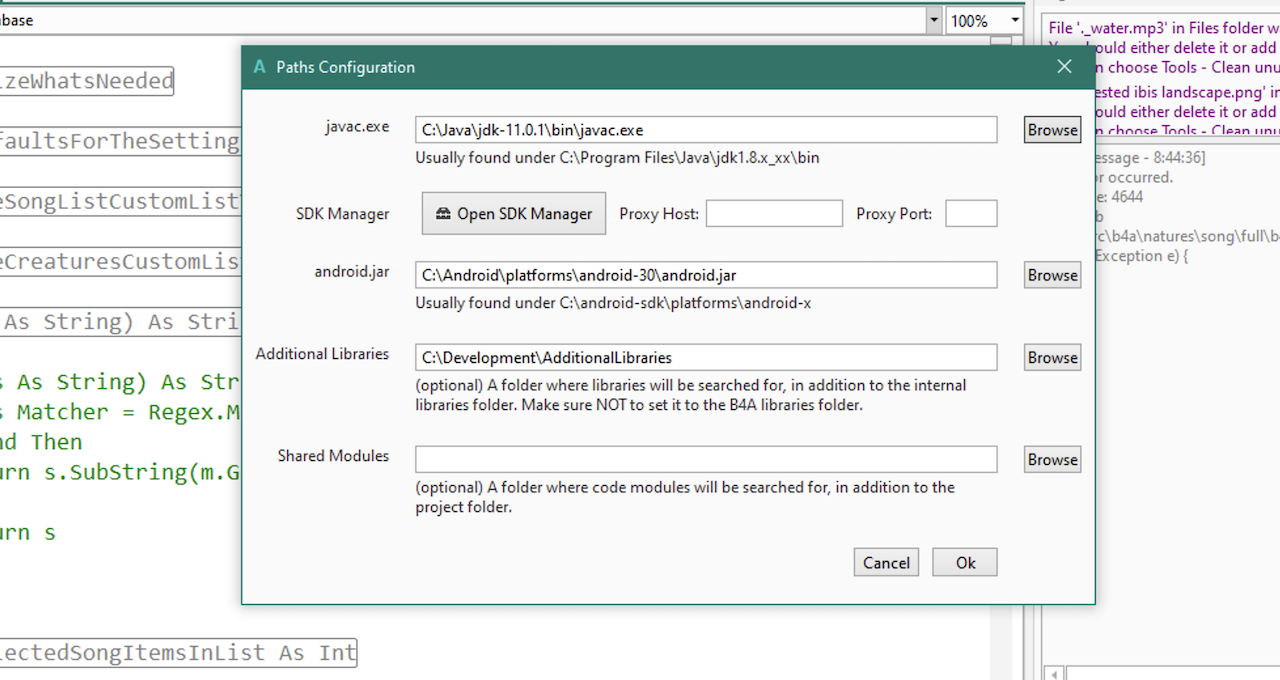1280x680 pixels.
Task: Browse for the javac.exe path
Action: pyautogui.click(x=1052, y=130)
